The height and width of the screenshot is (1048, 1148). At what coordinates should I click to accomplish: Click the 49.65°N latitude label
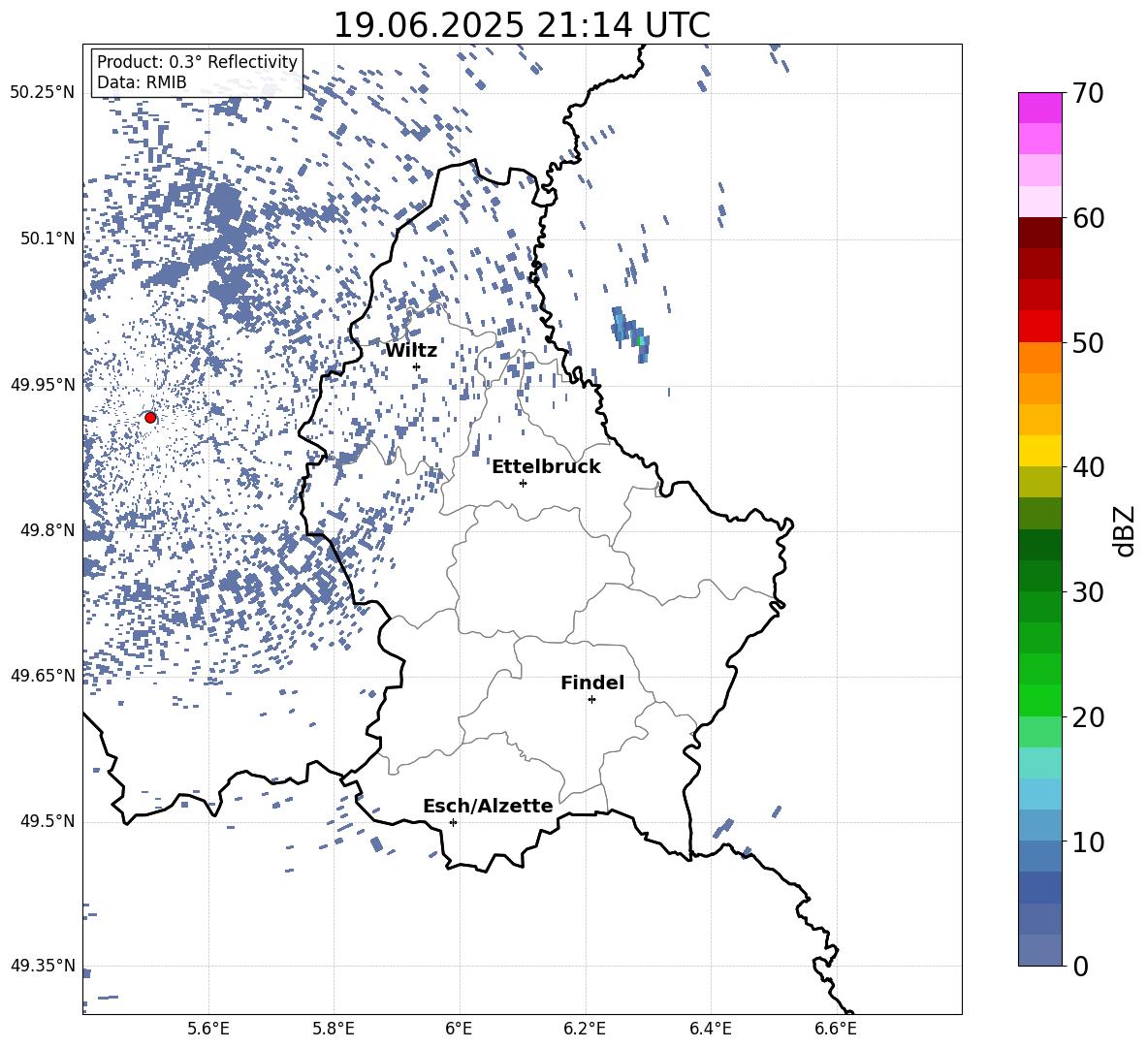click(43, 675)
